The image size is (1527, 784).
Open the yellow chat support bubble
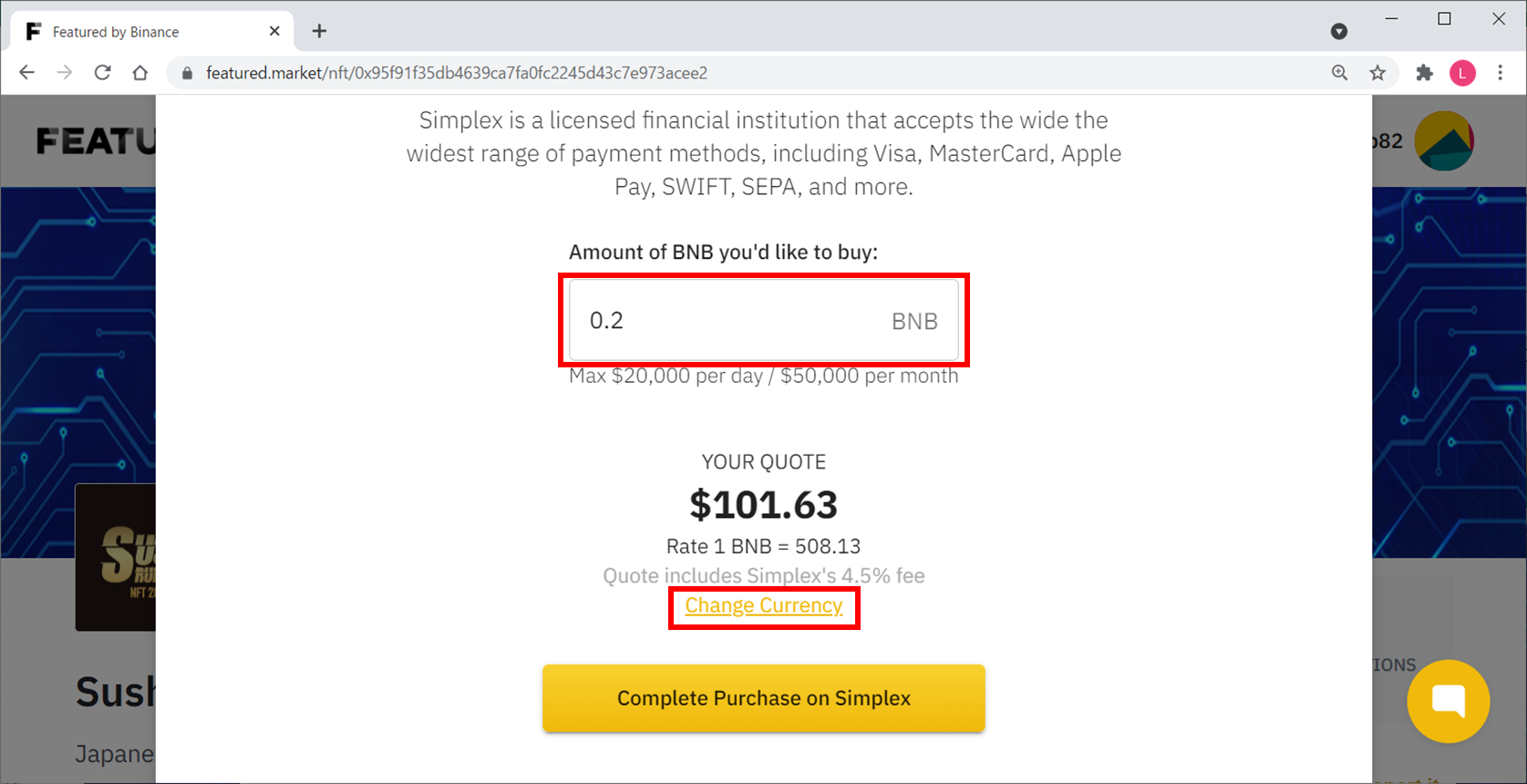coord(1448,701)
